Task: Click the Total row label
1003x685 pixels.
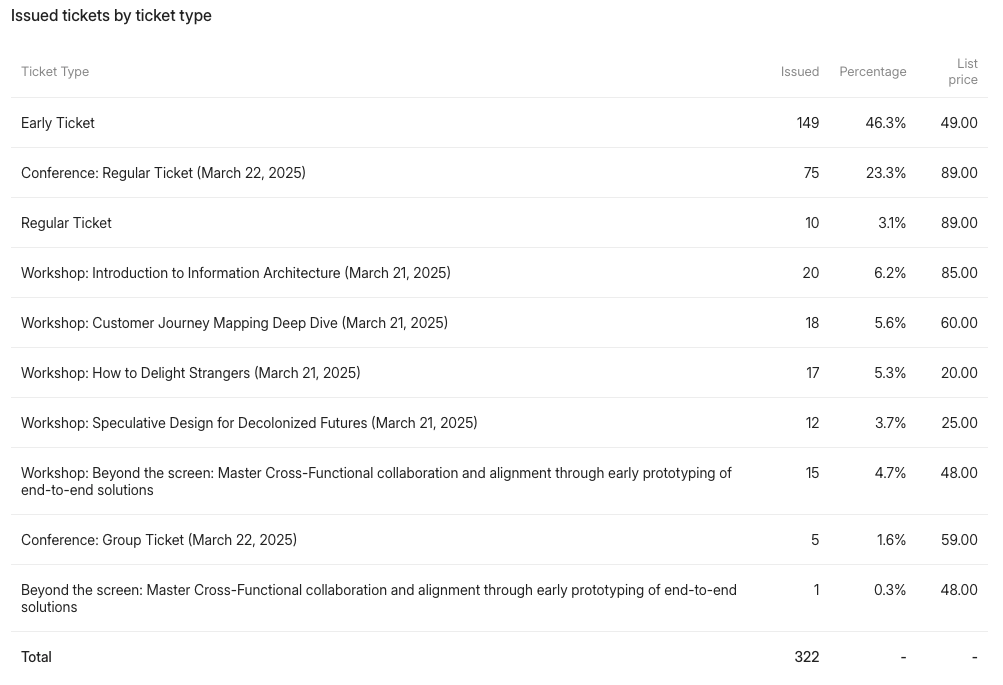Action: tap(36, 657)
